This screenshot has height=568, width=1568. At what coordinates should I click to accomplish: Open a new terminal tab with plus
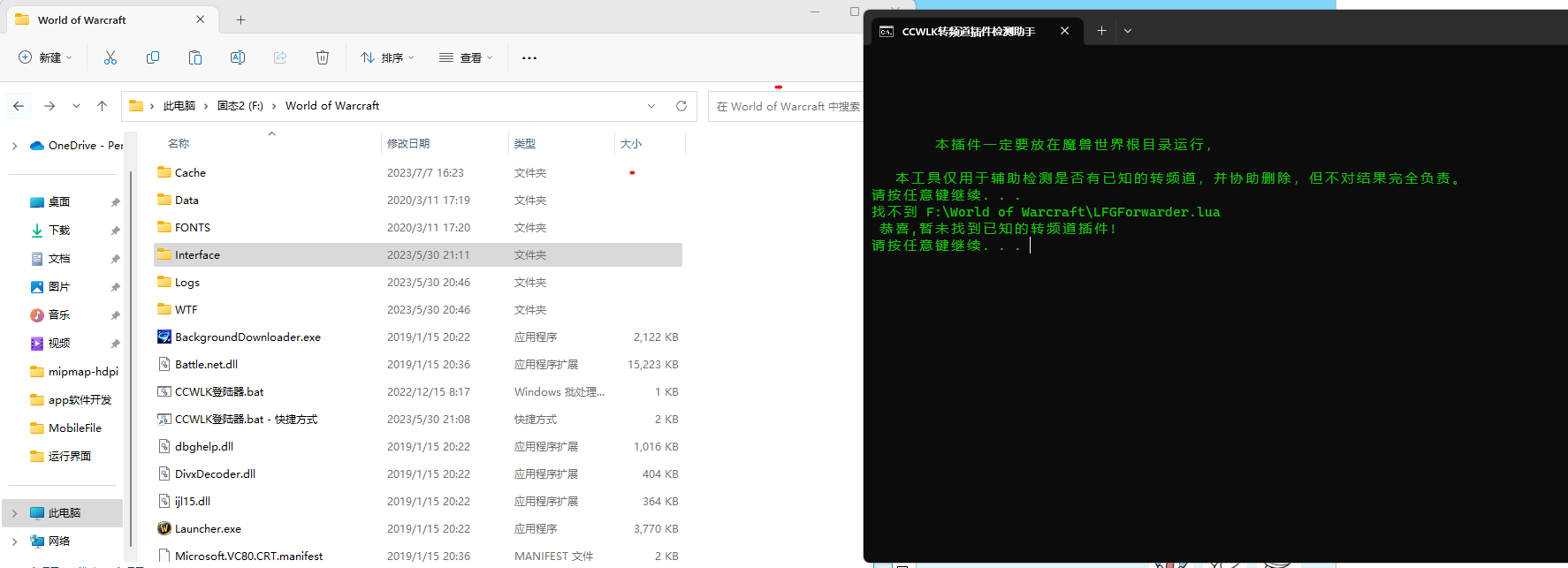1101,31
